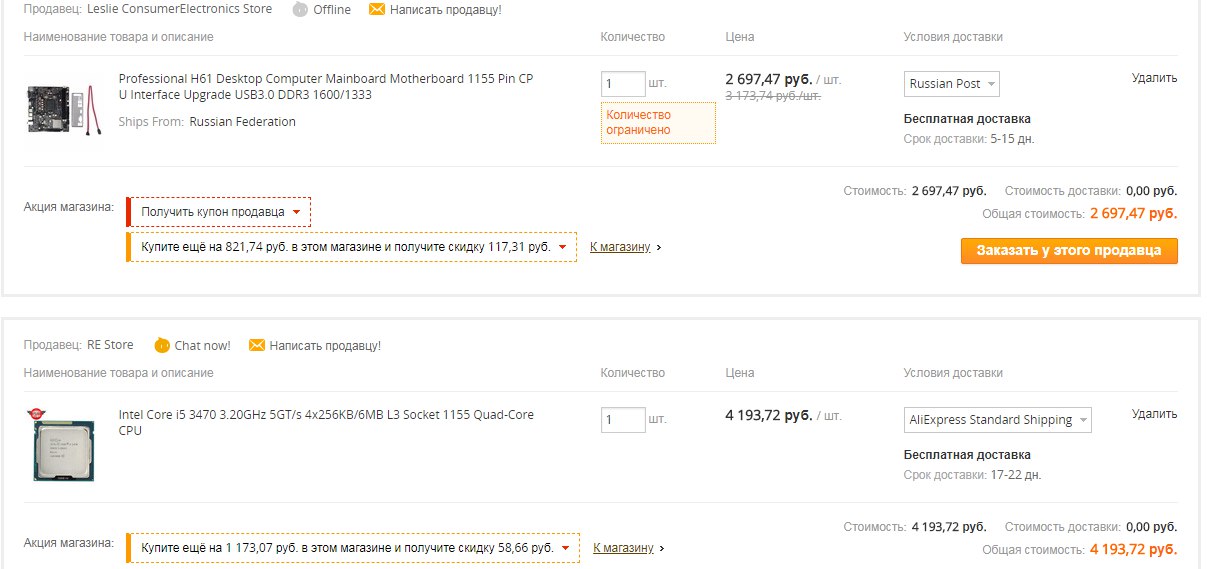Open the Russian Post shipping dropdown
1207x569 pixels.
tap(951, 84)
